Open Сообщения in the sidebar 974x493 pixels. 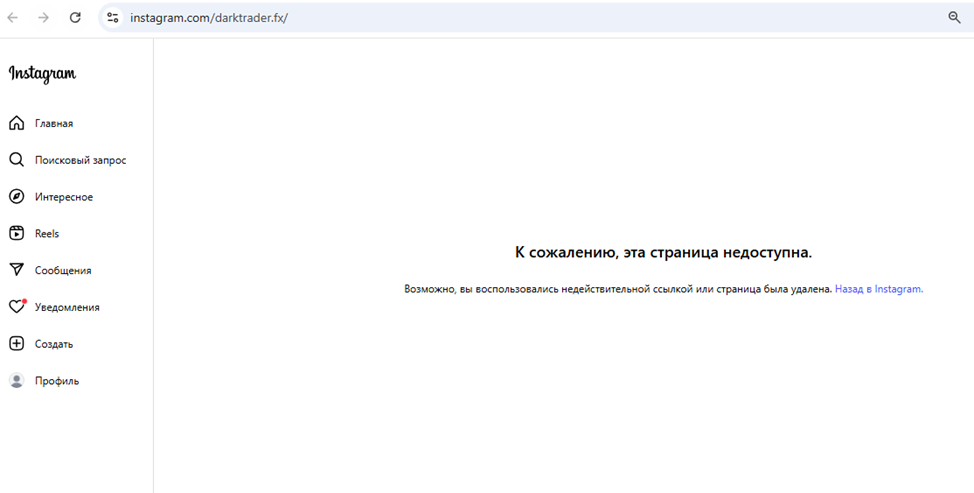[63, 271]
